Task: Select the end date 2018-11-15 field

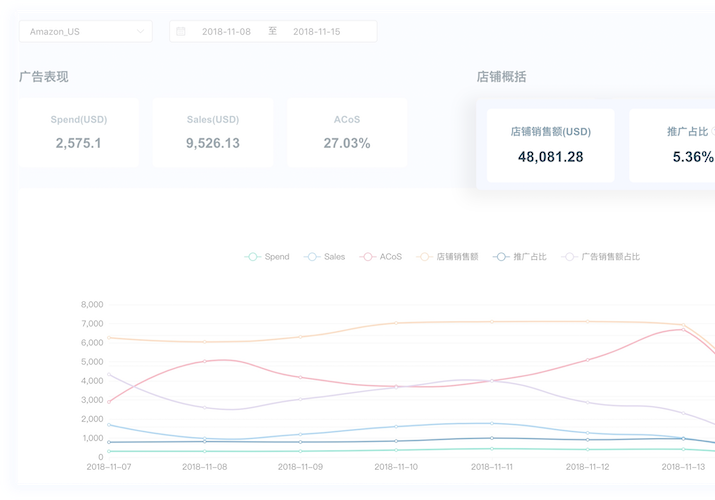Action: tap(316, 31)
